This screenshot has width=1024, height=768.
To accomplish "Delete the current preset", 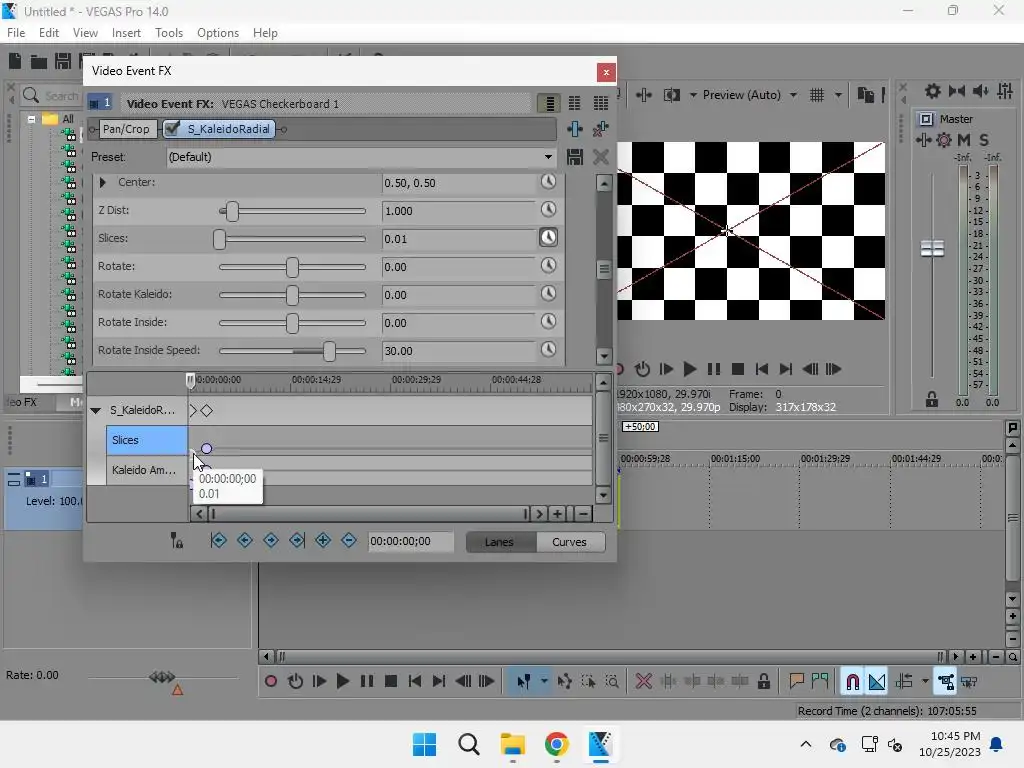I will point(601,157).
